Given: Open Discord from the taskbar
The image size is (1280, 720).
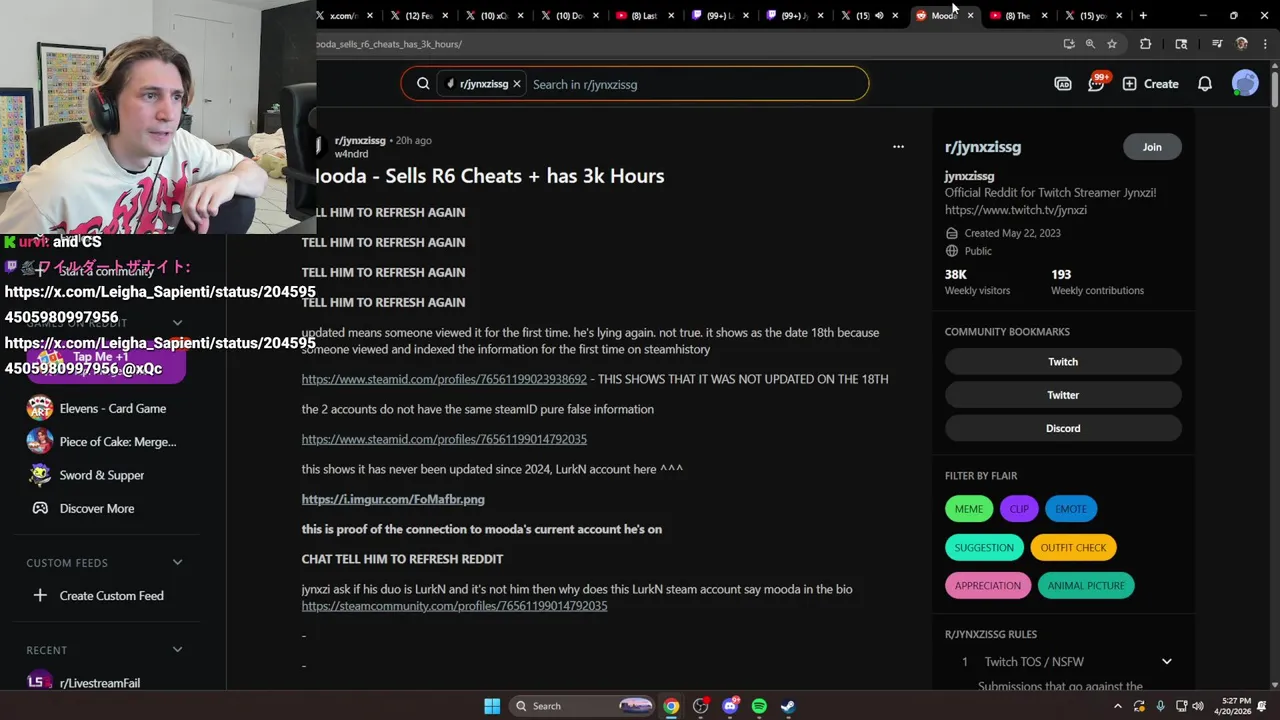Looking at the screenshot, I should click(730, 706).
